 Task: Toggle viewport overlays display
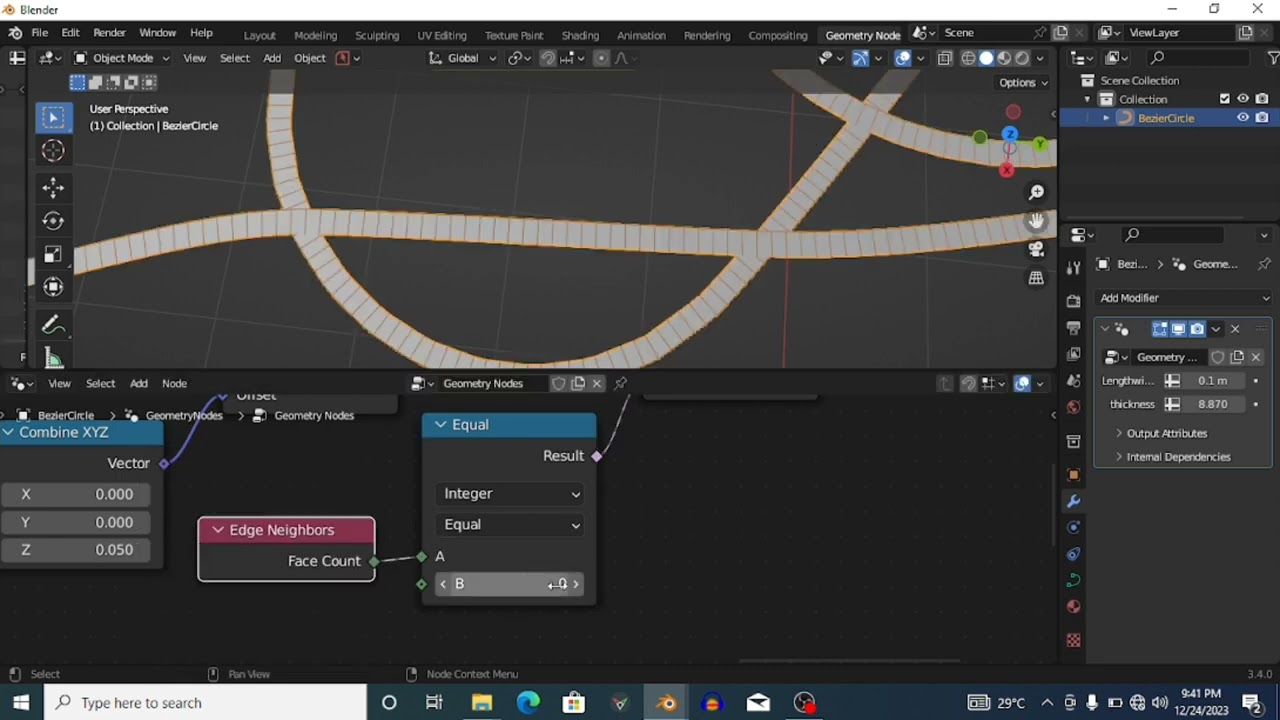pos(903,58)
